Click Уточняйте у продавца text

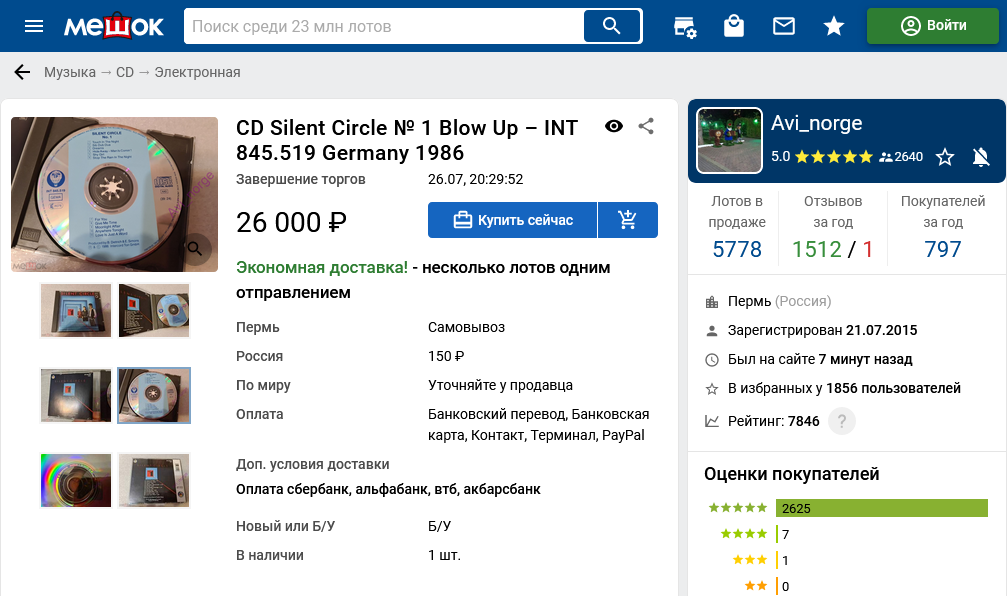[x=500, y=385]
